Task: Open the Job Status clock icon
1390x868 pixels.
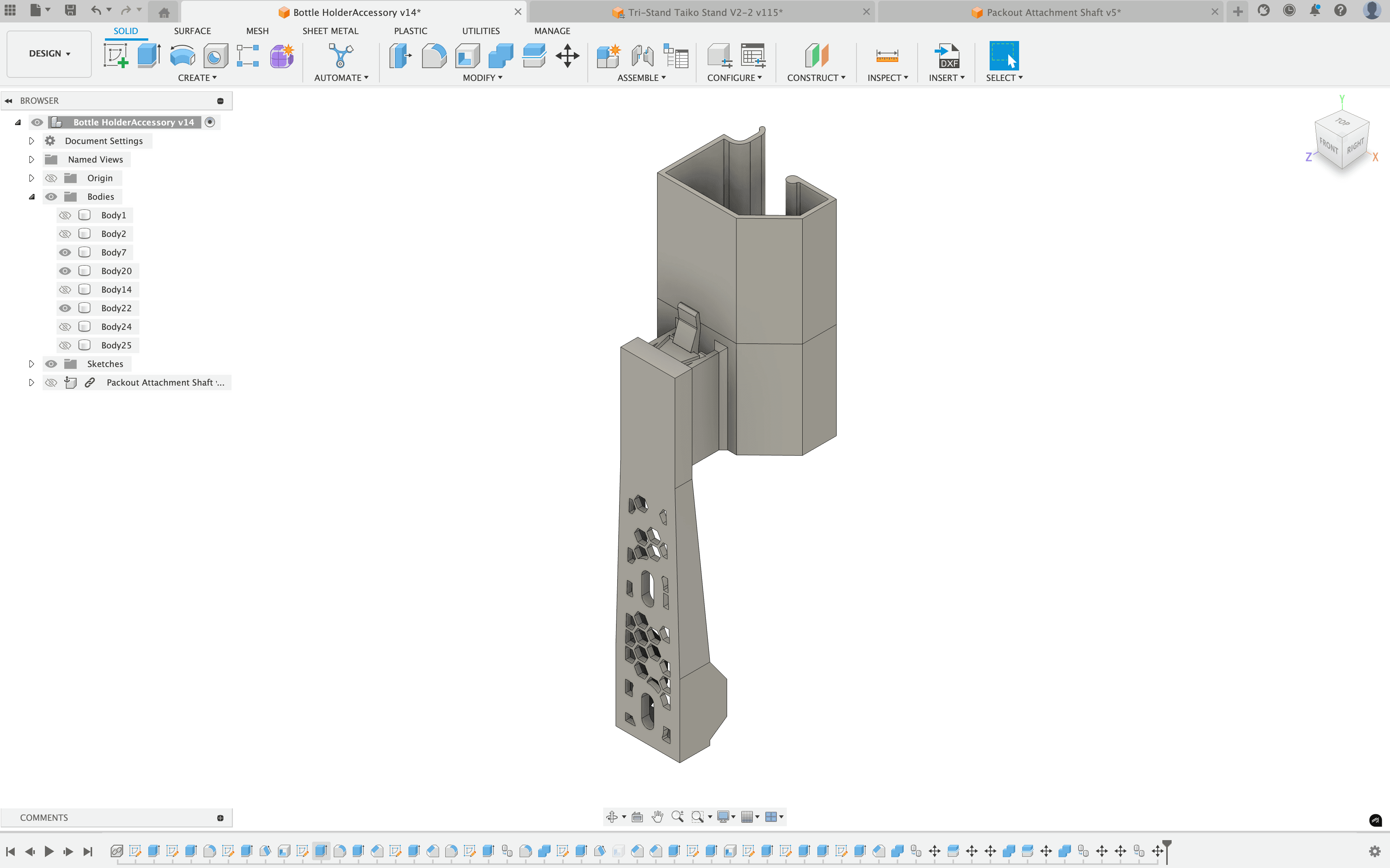Action: [1289, 10]
